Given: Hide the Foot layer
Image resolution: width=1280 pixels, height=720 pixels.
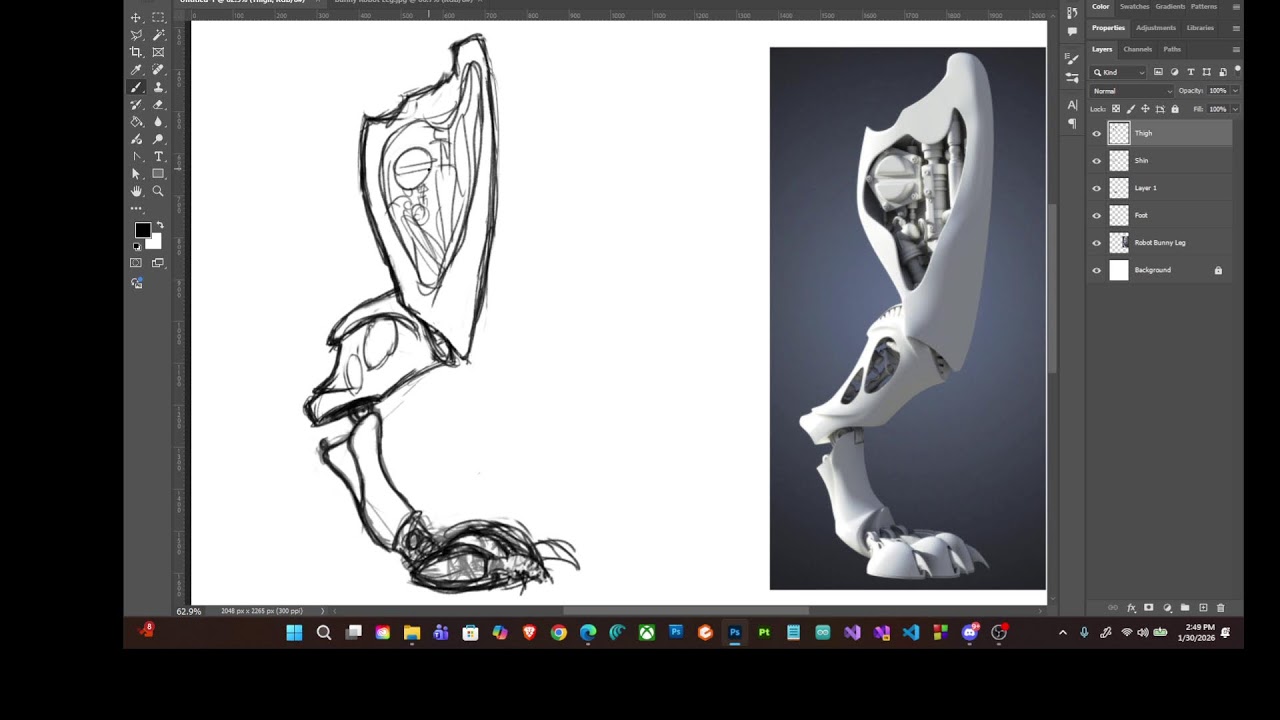Looking at the screenshot, I should (1097, 215).
